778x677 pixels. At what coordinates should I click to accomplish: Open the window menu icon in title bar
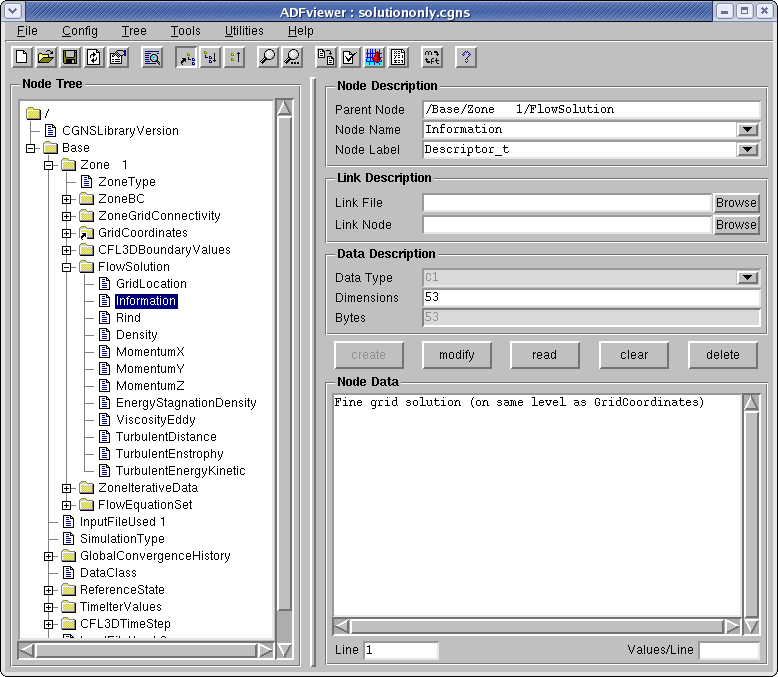(x=12, y=11)
